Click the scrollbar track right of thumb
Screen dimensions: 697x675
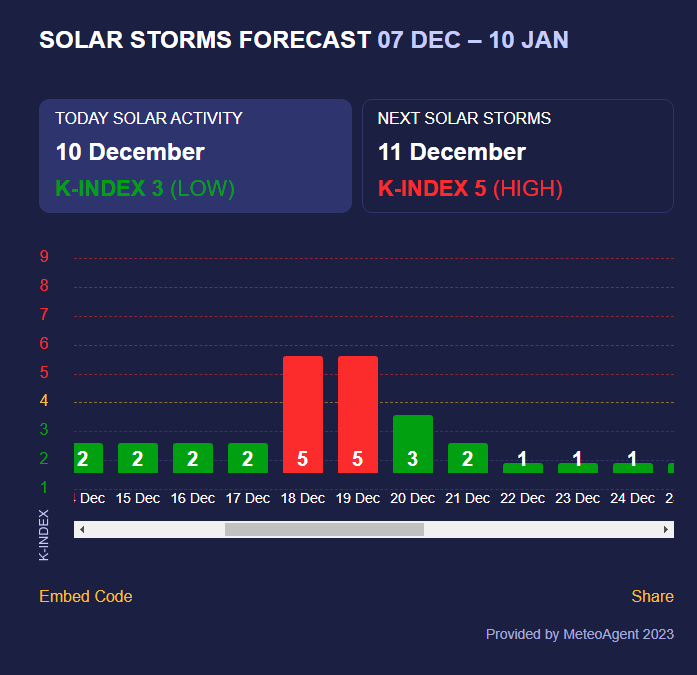point(541,529)
